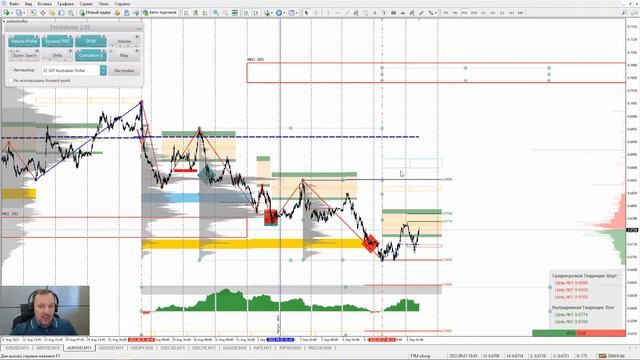
Task: Switch chart to candlesticks icon
Action: (196, 13)
